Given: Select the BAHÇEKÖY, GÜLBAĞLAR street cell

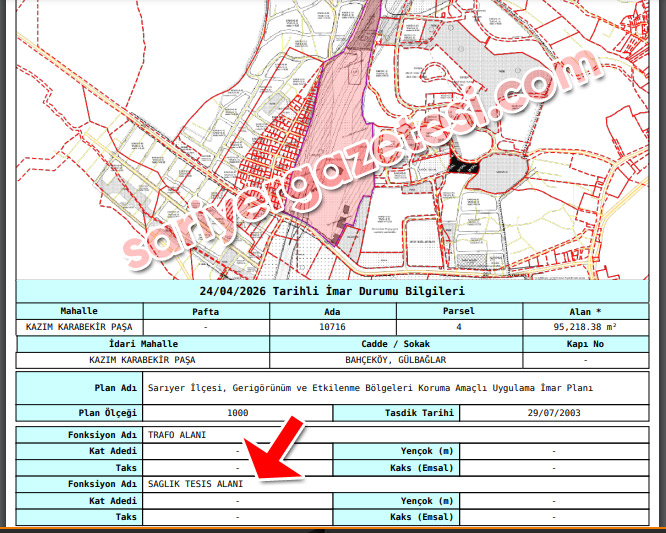Looking at the screenshot, I should 395,359.
